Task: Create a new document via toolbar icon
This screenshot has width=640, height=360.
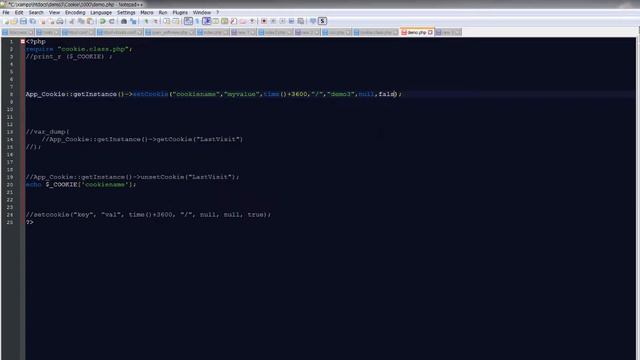Action: [5, 21]
